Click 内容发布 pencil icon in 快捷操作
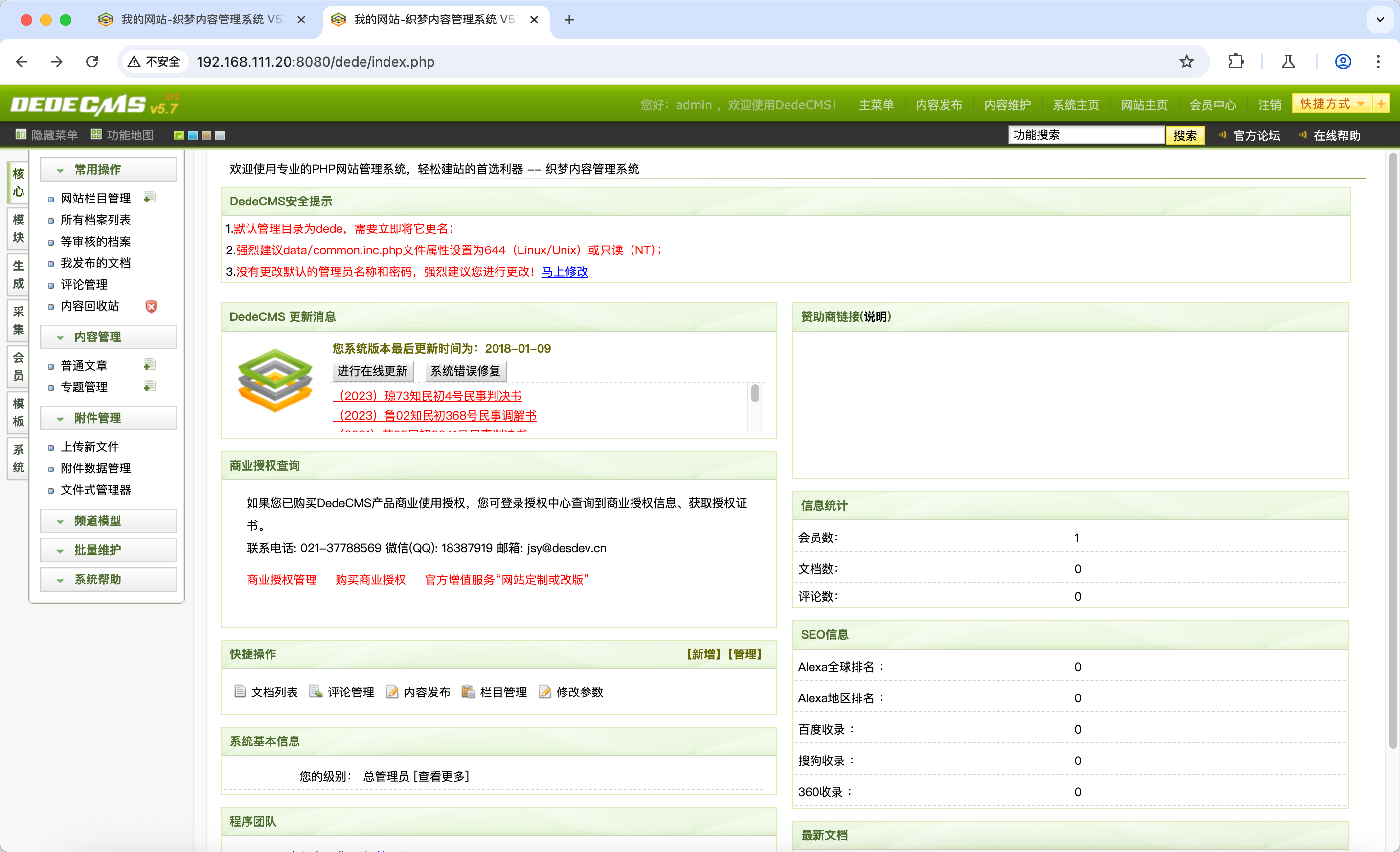The width and height of the screenshot is (1400, 852). [392, 691]
